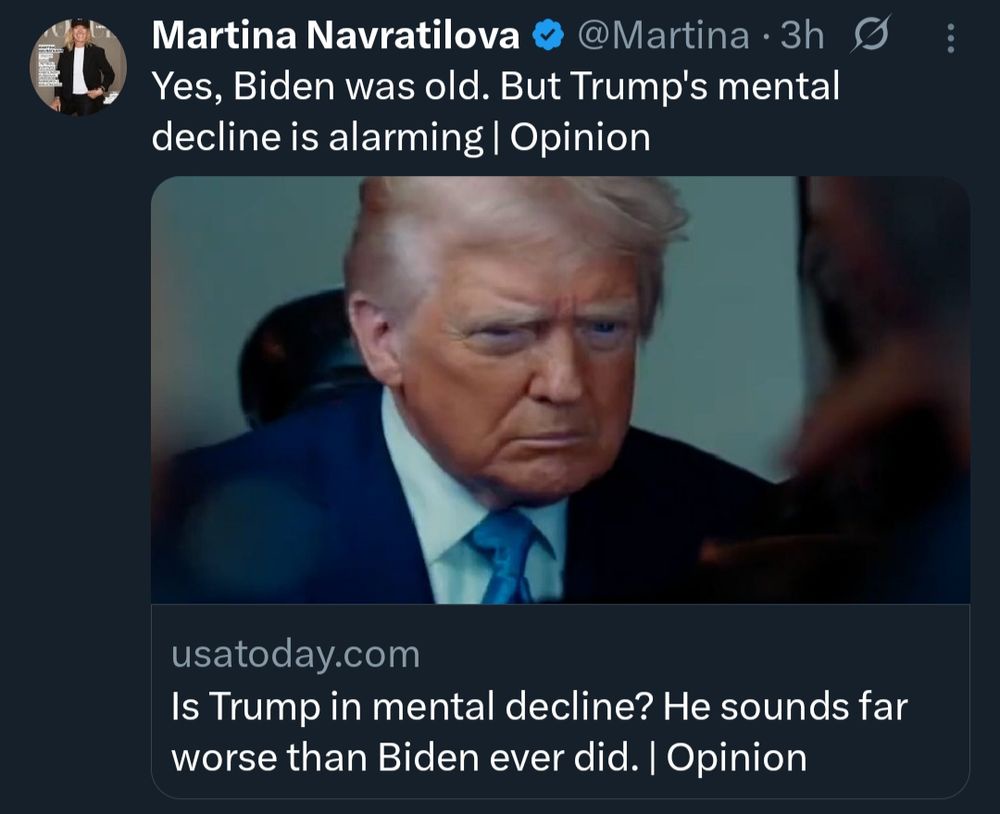Click "decline is alarming" in the tweet text
This screenshot has width=1000, height=814.
coord(317,137)
